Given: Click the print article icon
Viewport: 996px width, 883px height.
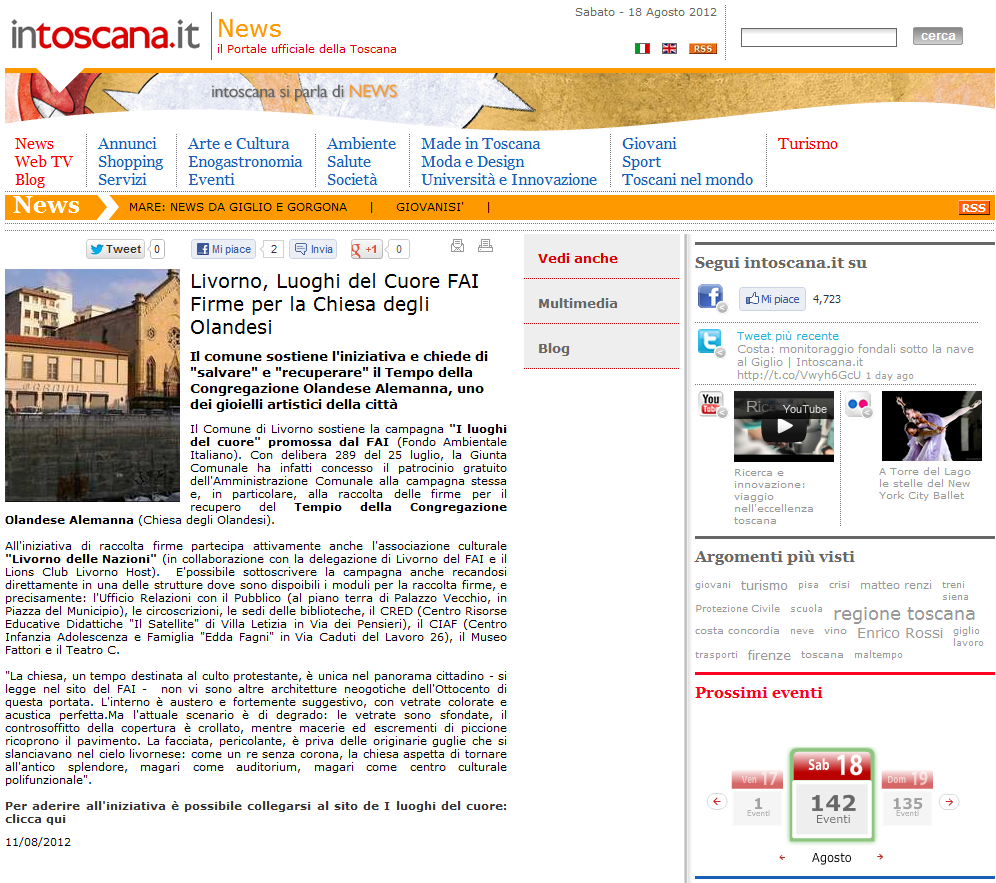Looking at the screenshot, I should 485,246.
